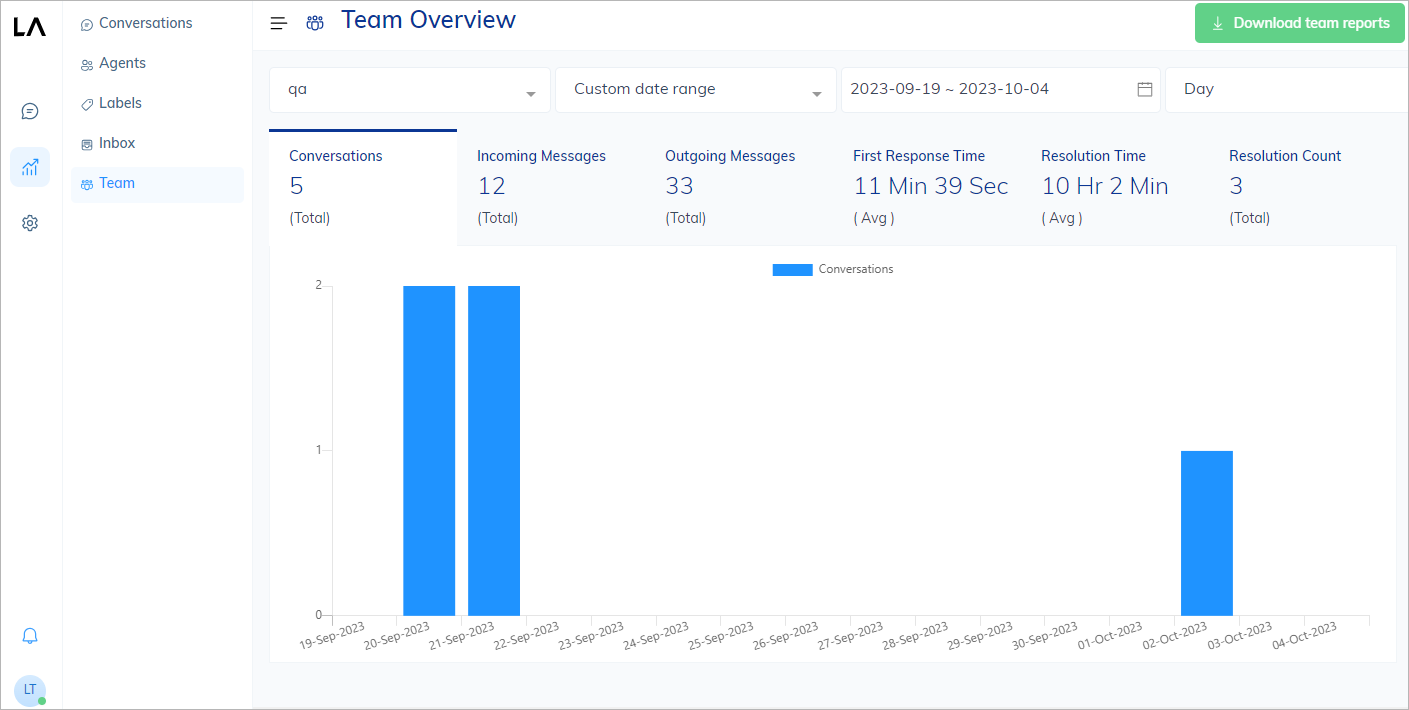The width and height of the screenshot is (1409, 710).
Task: Click the Custom date range arrow
Action: [x=817, y=94]
